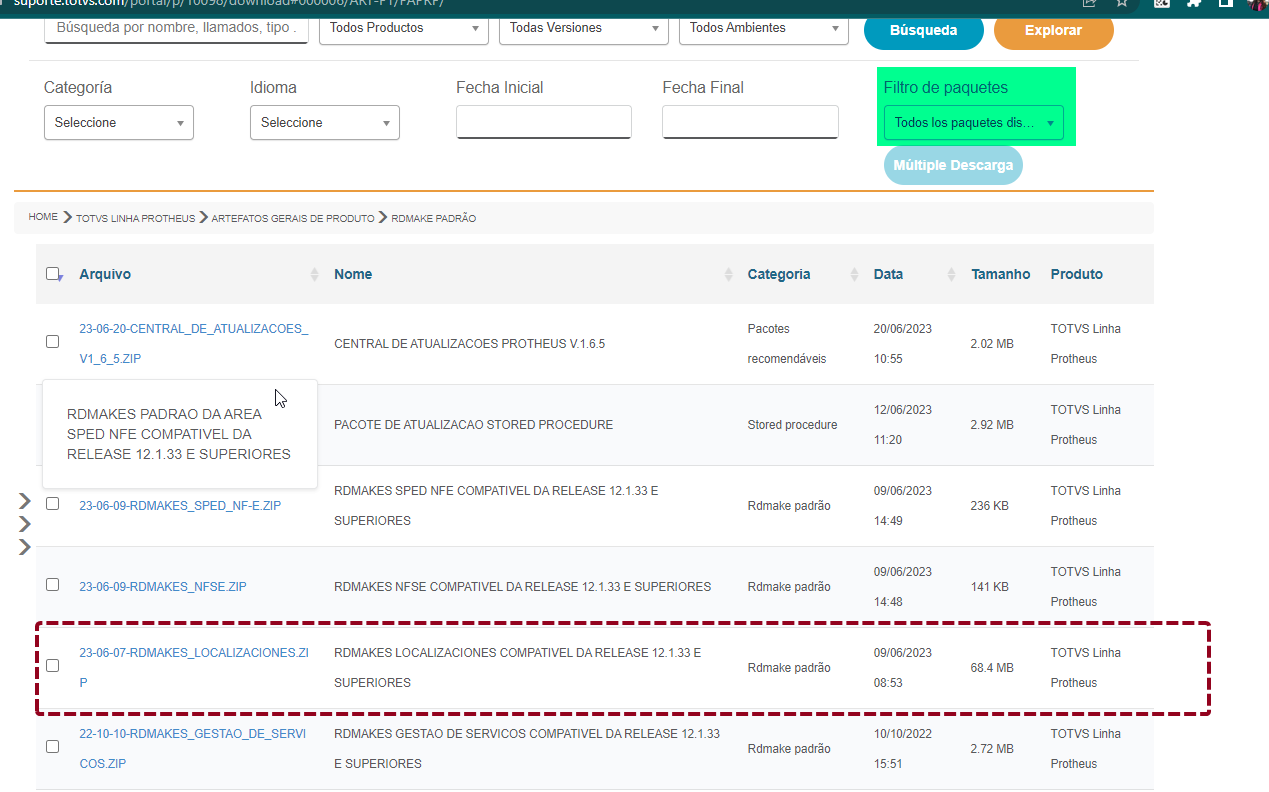Select the text CENTRAL DE ATUALIZACOES PROTHEUS V.1.6.5
Image resolution: width=1269 pixels, height=792 pixels.
[469, 344]
